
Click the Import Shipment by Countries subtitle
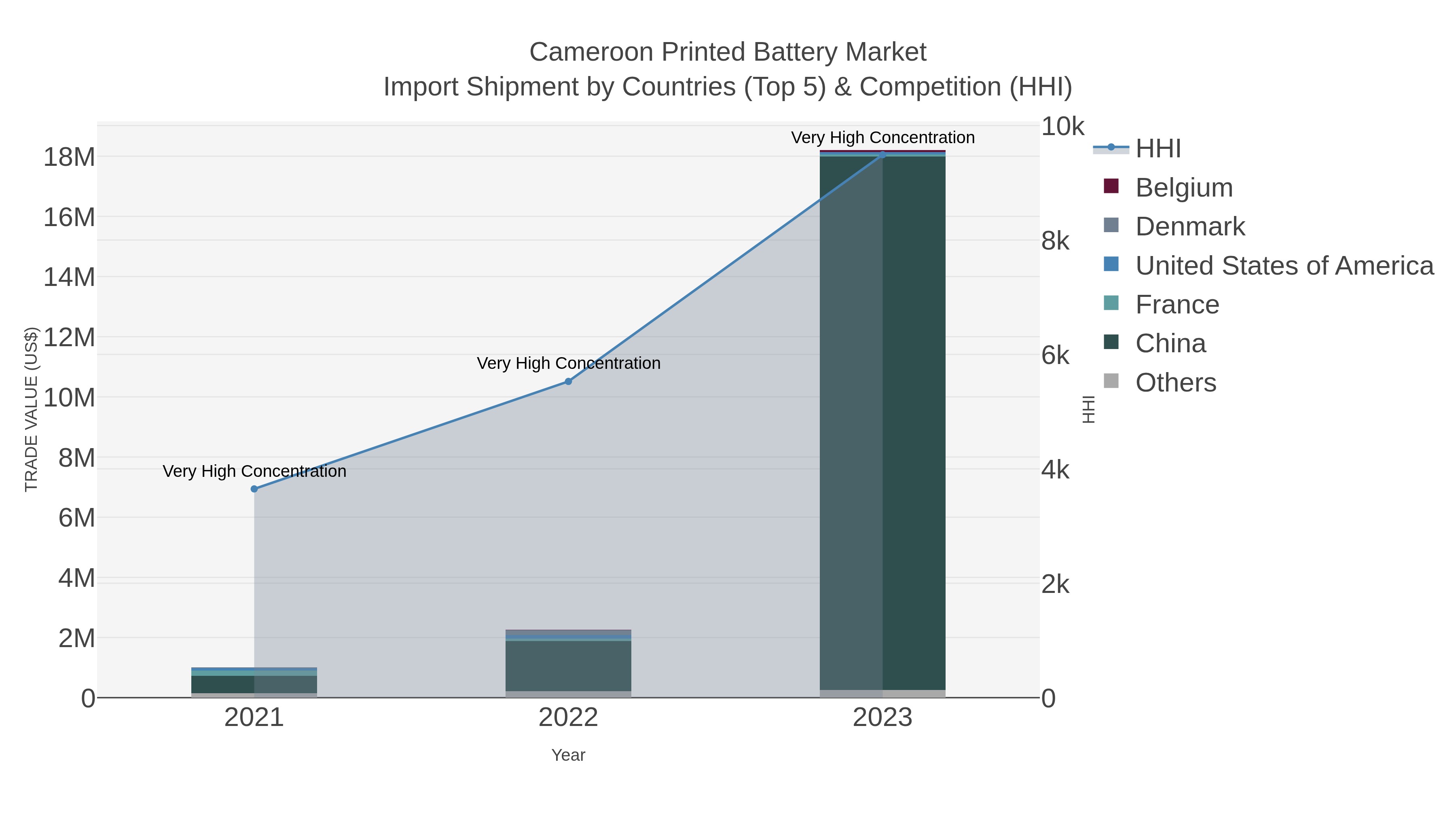pos(728,87)
